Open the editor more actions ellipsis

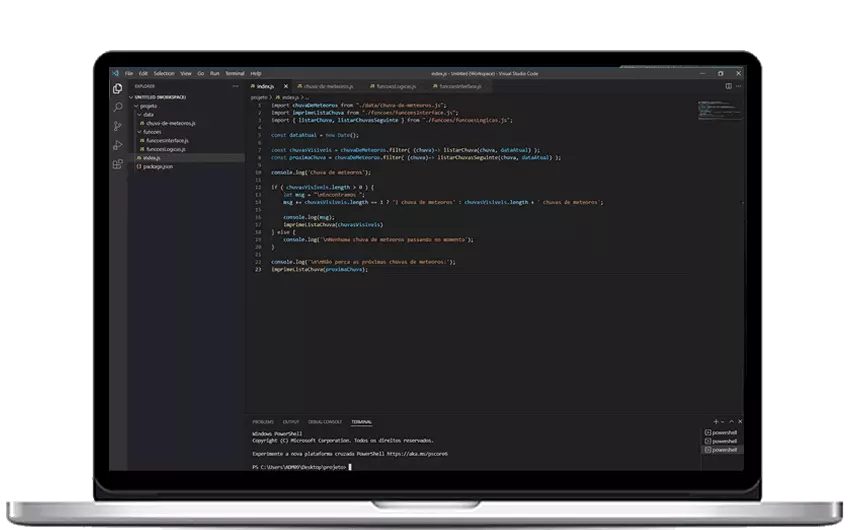coord(738,87)
